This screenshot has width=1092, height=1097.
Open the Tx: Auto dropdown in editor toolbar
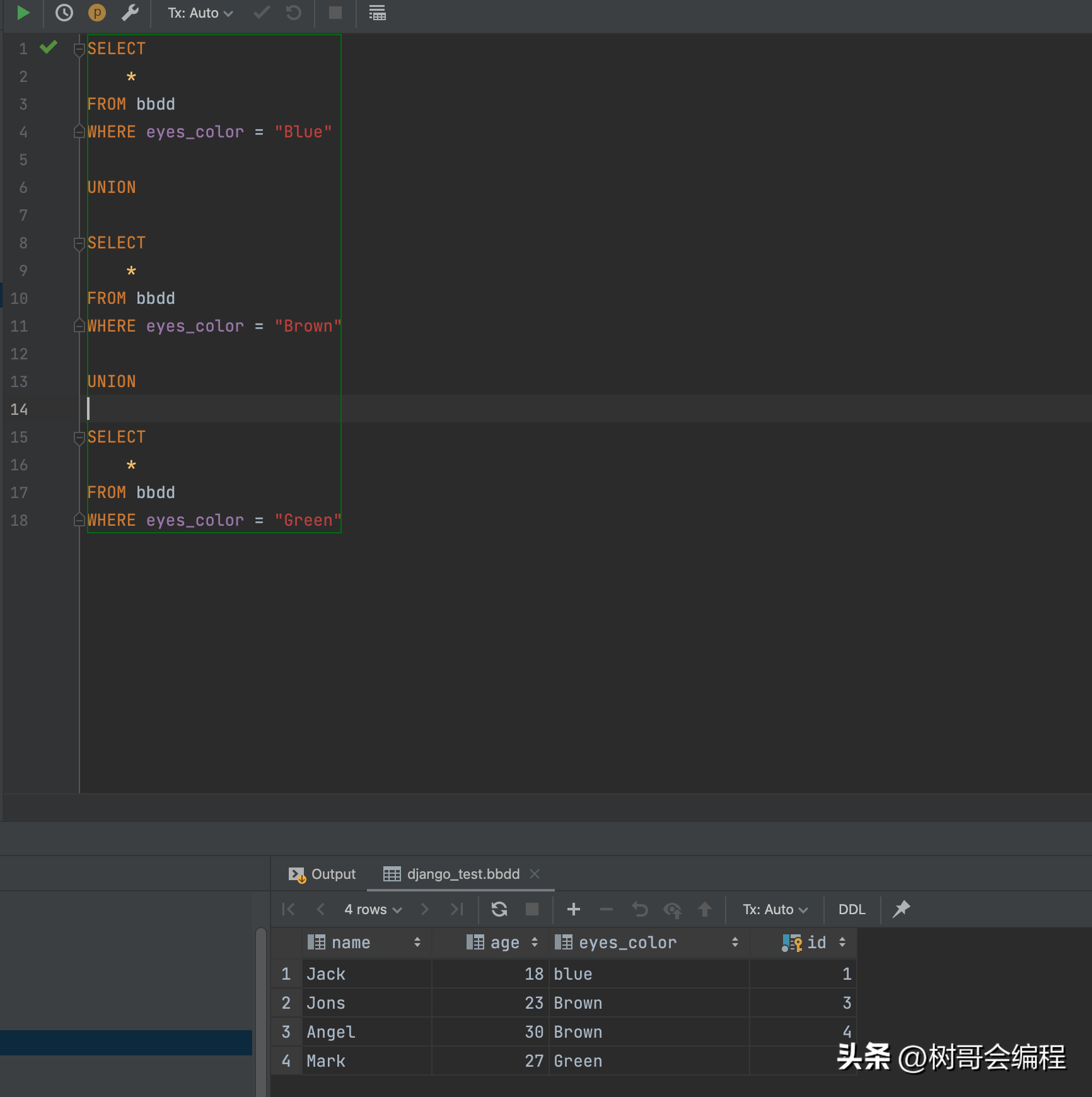click(x=200, y=13)
